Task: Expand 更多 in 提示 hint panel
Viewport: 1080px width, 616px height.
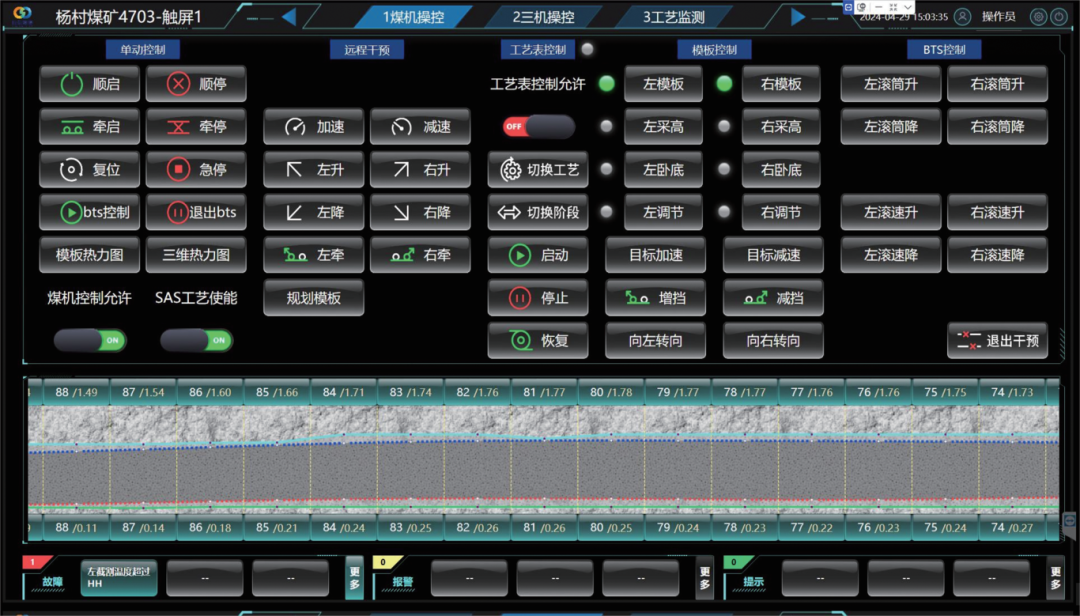Action: tap(1055, 578)
